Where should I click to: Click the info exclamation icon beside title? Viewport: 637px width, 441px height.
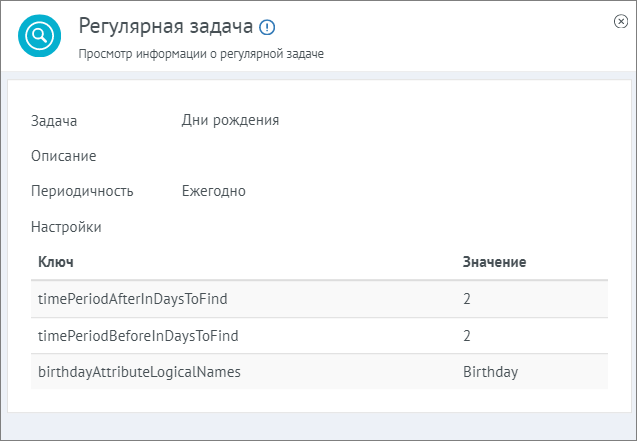tap(267, 28)
